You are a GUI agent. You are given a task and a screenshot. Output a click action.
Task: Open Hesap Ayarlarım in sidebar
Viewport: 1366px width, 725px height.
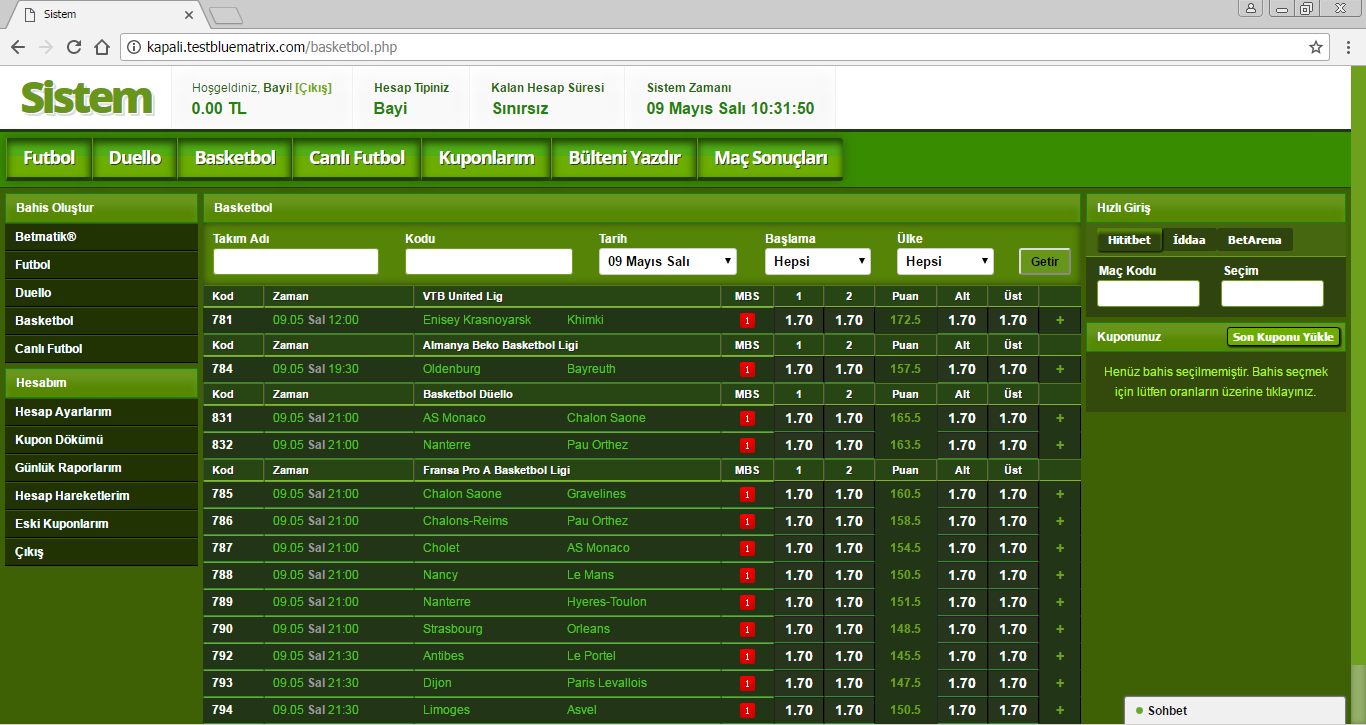point(101,412)
